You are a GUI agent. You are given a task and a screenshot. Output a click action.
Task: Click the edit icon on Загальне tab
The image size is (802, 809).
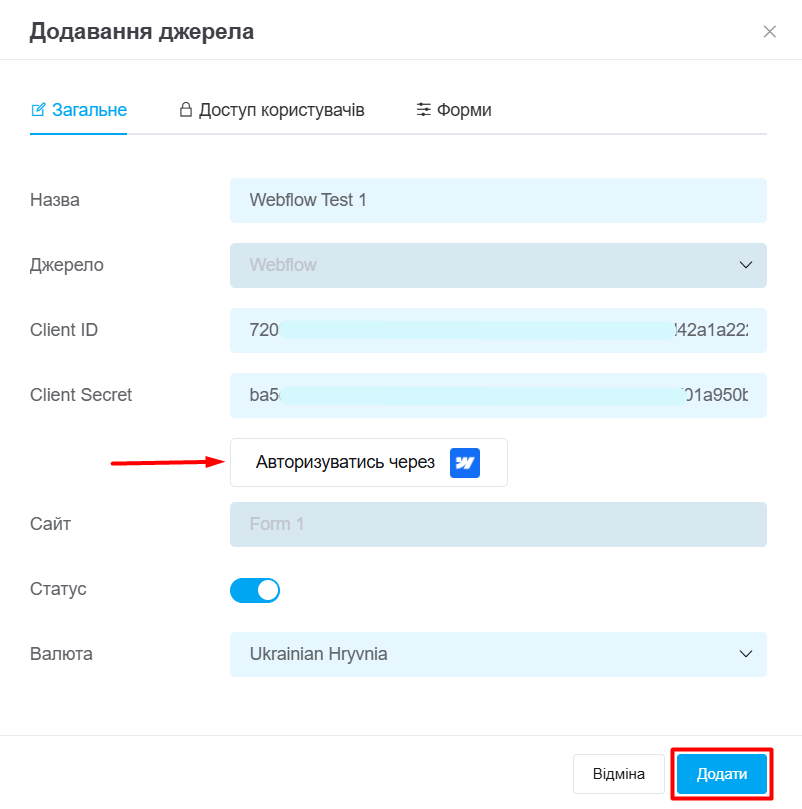[39, 110]
